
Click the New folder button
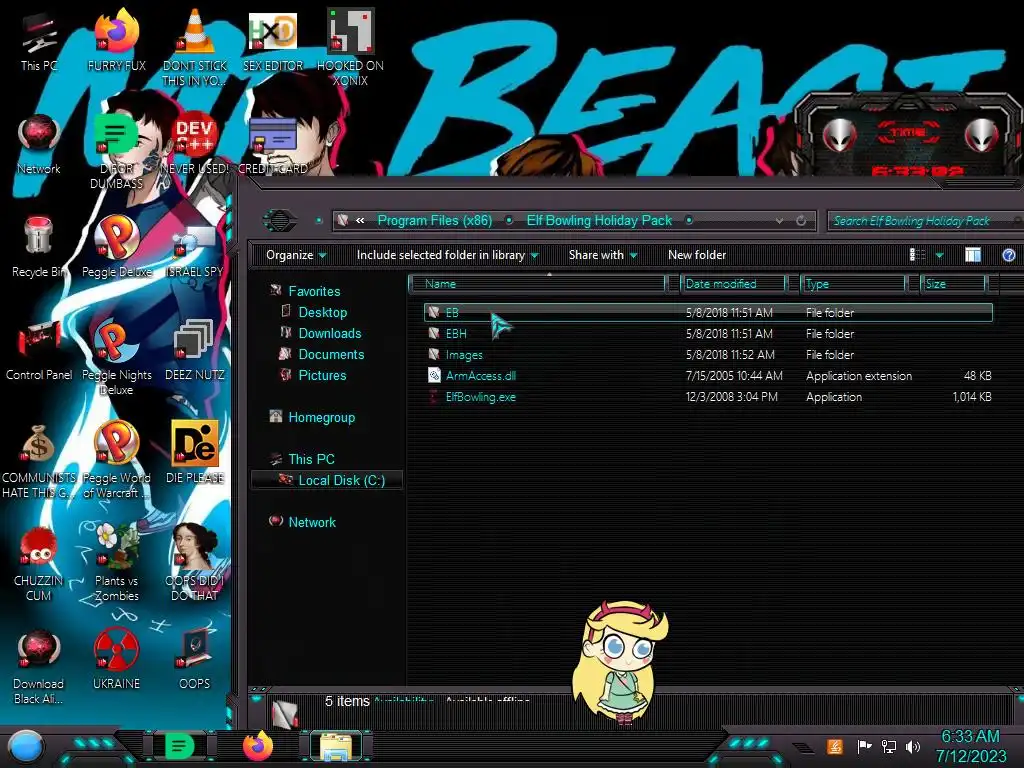point(697,255)
